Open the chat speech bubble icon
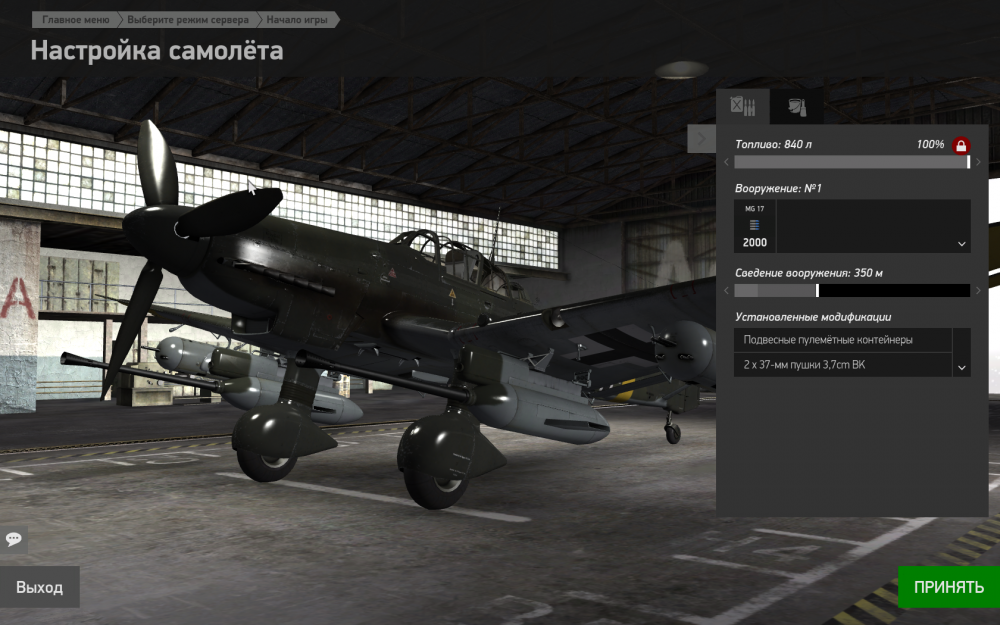 14,539
